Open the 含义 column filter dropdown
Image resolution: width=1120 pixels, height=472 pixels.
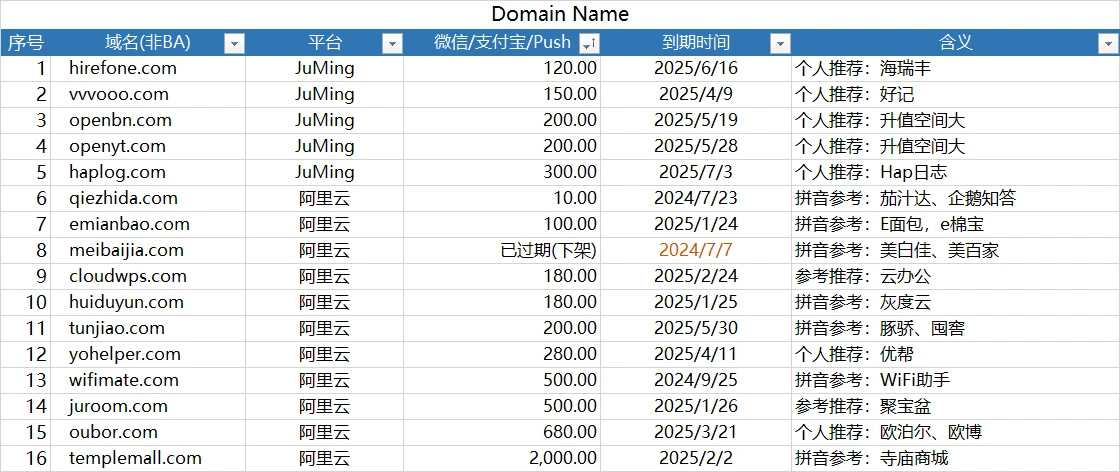(1107, 43)
